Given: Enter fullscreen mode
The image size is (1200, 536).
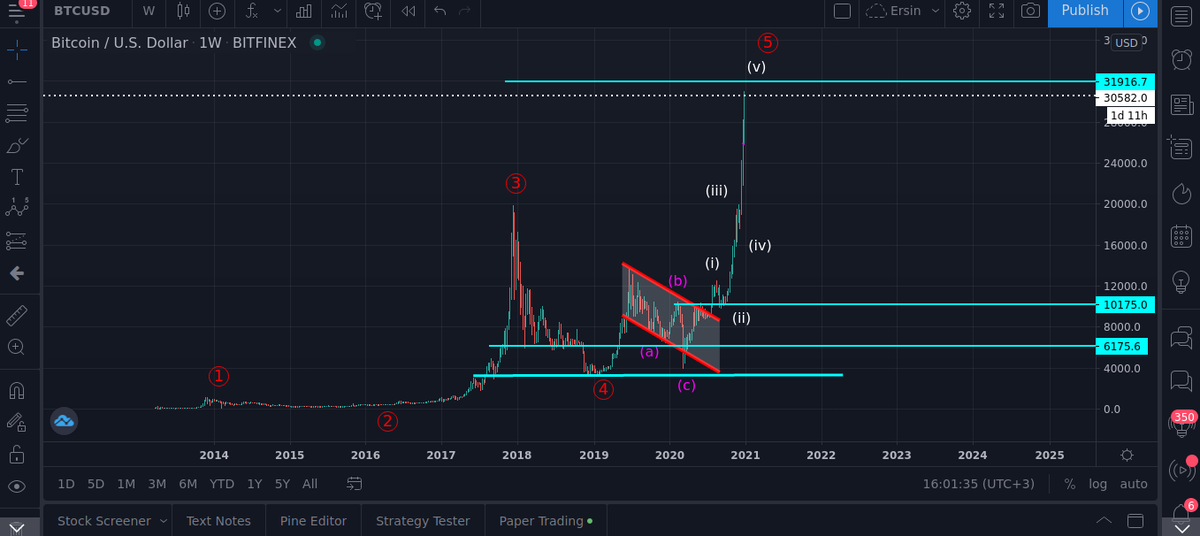Looking at the screenshot, I should 996,11.
